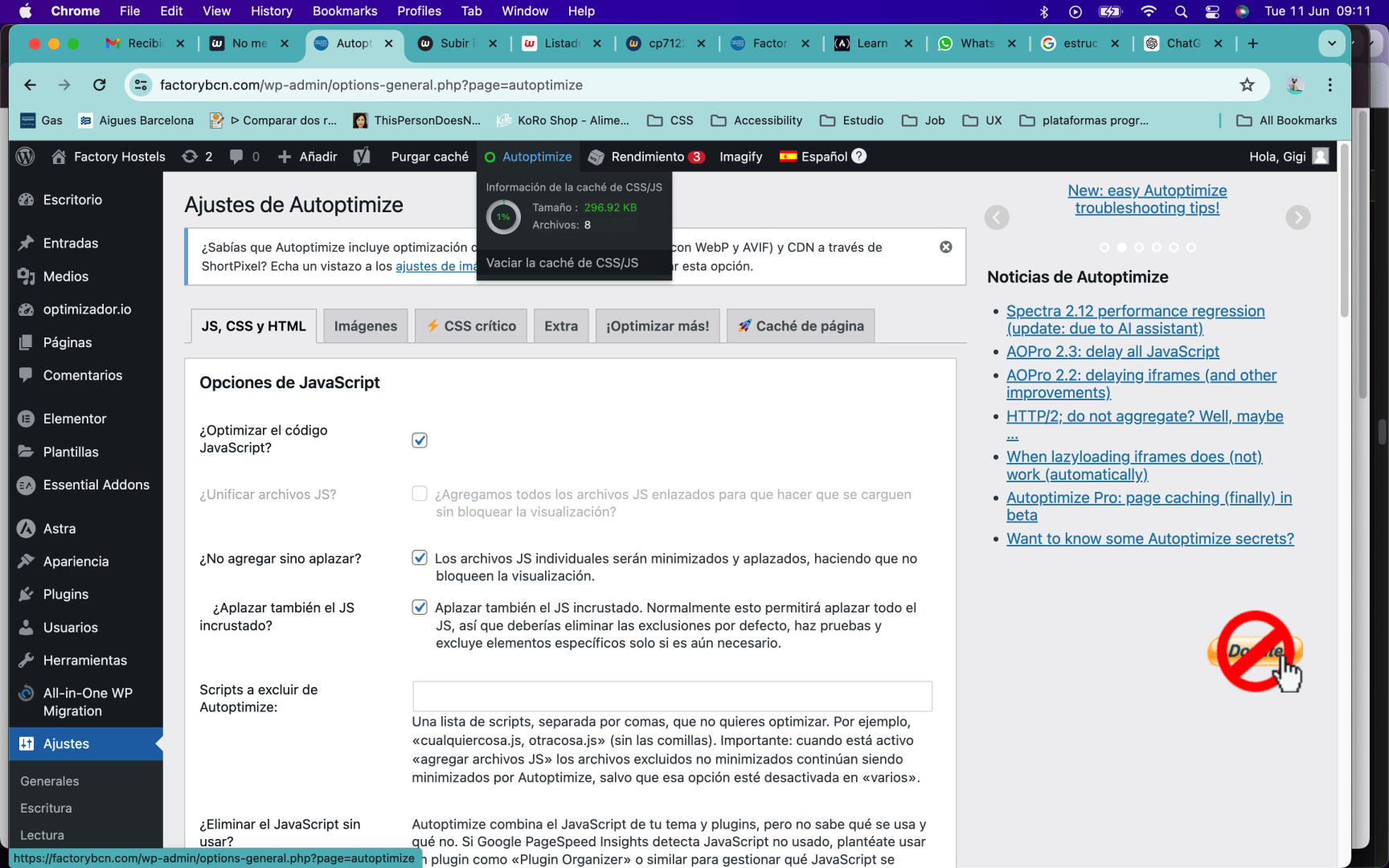Go to previous news carousel slide arrow
Image resolution: width=1389 pixels, height=868 pixels.
click(997, 218)
